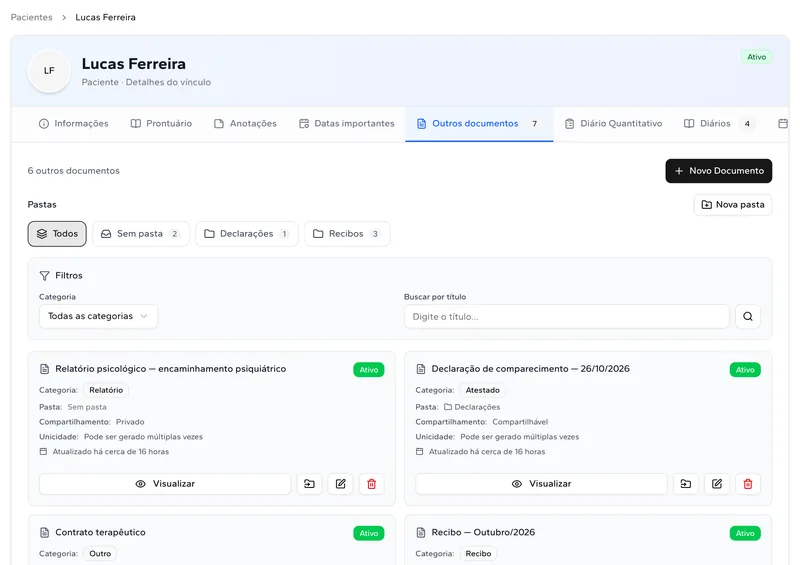Create a folder with Nova pasta

point(733,205)
